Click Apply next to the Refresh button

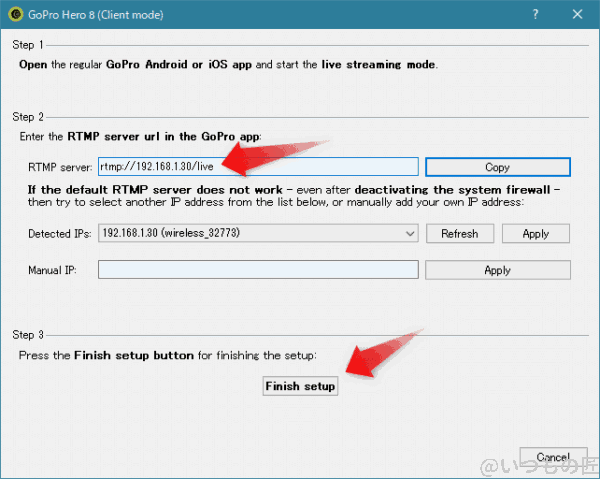click(x=535, y=233)
